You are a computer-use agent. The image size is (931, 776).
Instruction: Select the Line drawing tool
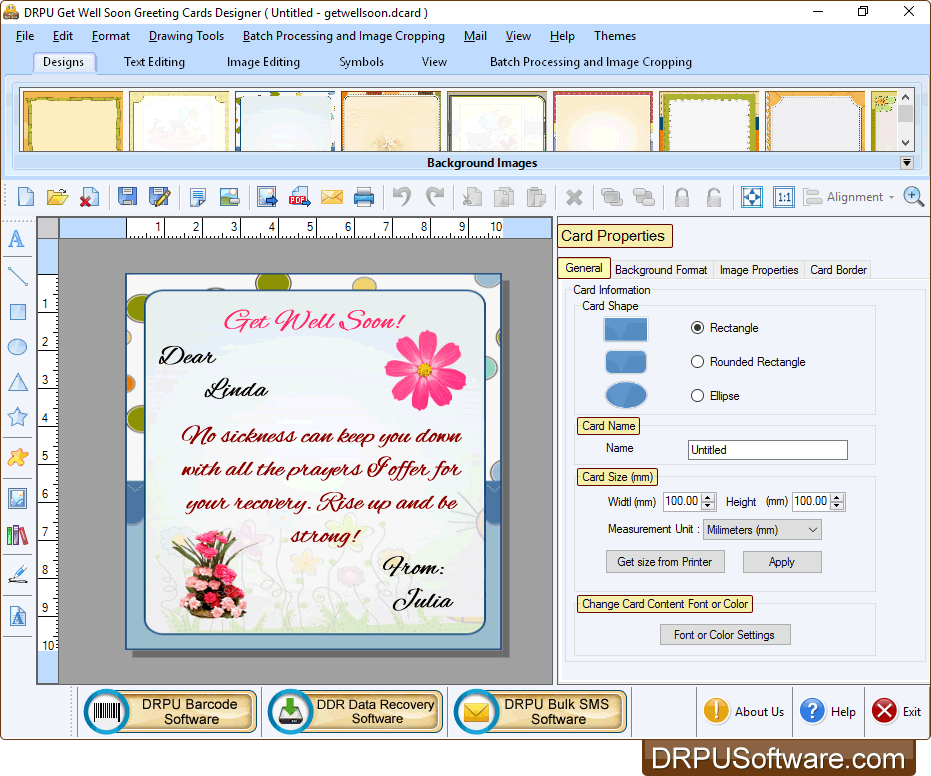pyautogui.click(x=17, y=276)
